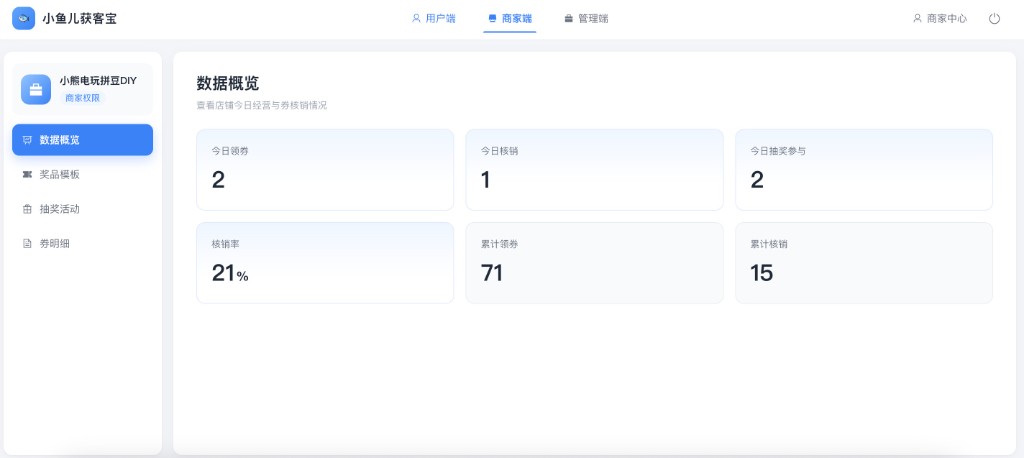This screenshot has height=458, width=1024.
Task: Click subtitle 查看店铺今日经营与券核销情况
Action: coord(261,105)
